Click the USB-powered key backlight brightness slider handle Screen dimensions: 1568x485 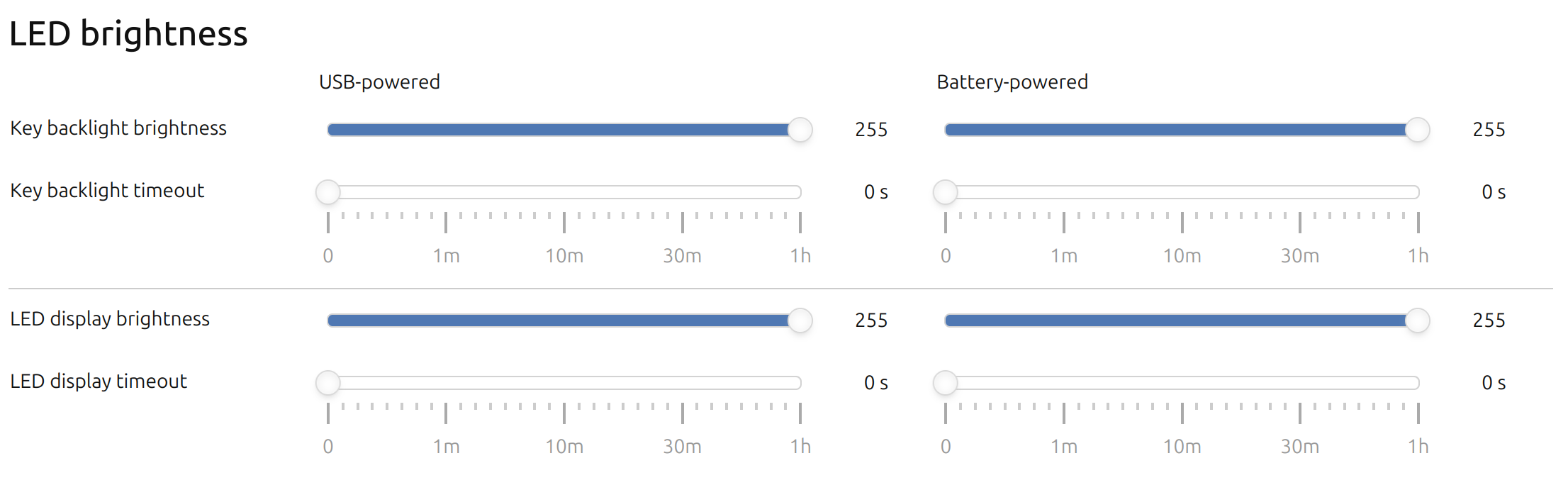tap(800, 130)
